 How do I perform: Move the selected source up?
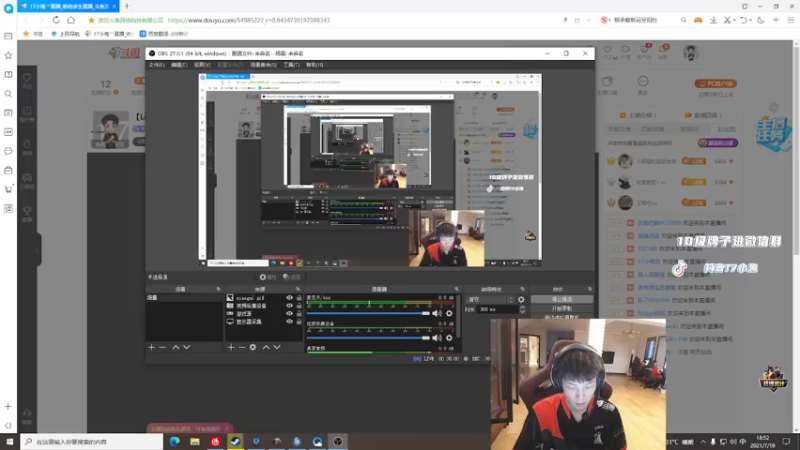(x=266, y=347)
